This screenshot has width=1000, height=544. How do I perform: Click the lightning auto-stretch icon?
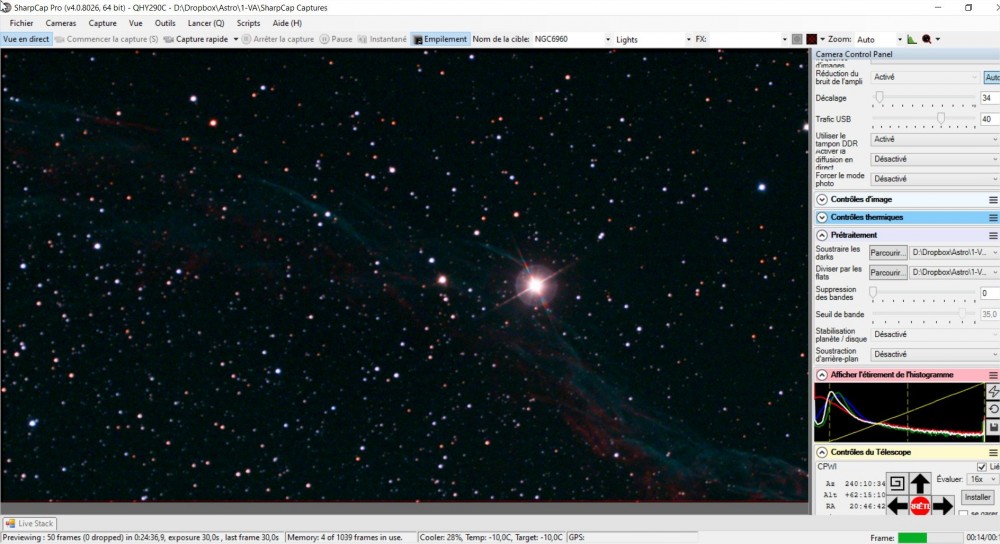993,391
